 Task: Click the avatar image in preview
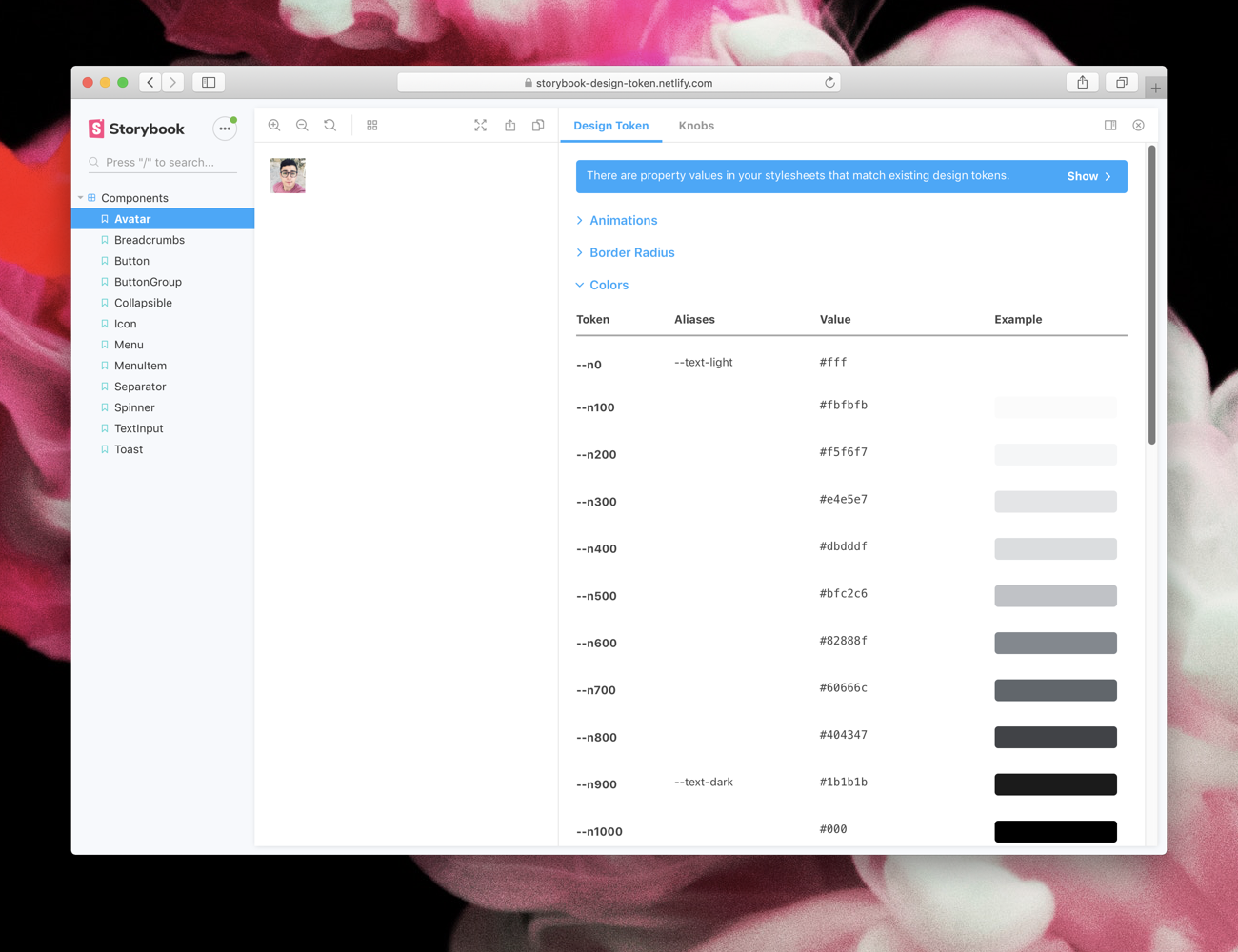coord(288,175)
